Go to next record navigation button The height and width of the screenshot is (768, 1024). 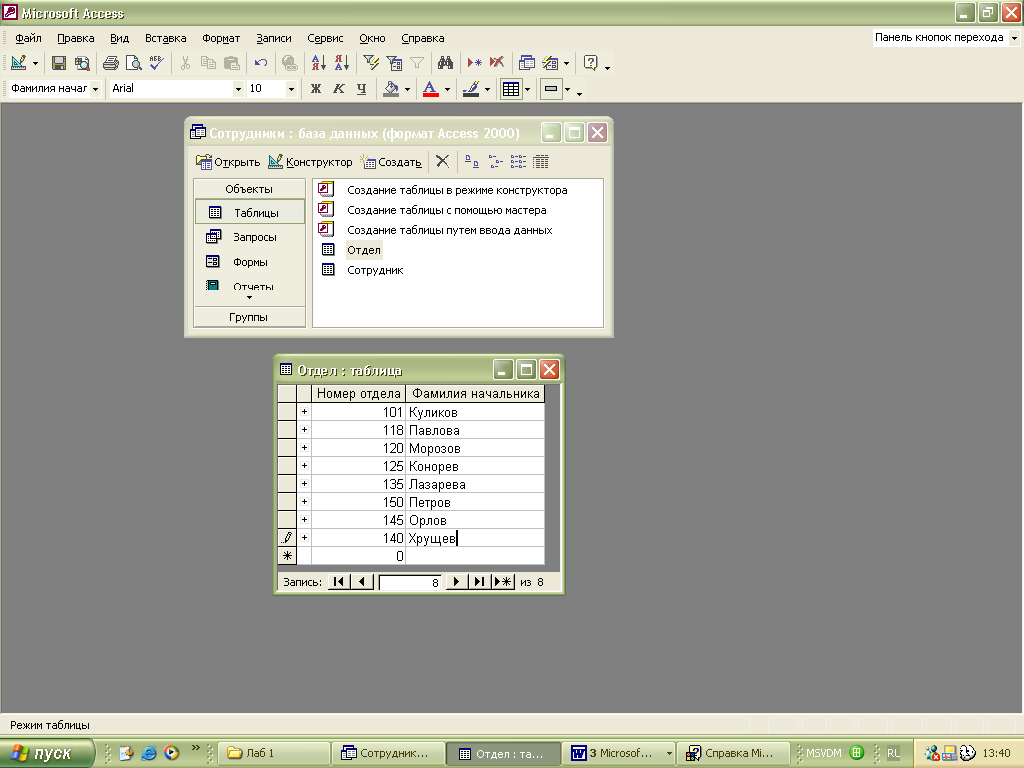tap(456, 582)
